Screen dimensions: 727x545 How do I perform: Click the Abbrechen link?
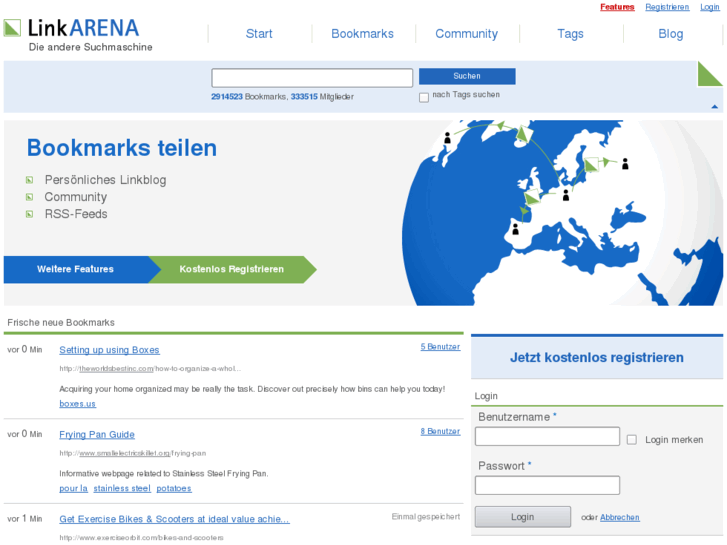(620, 517)
